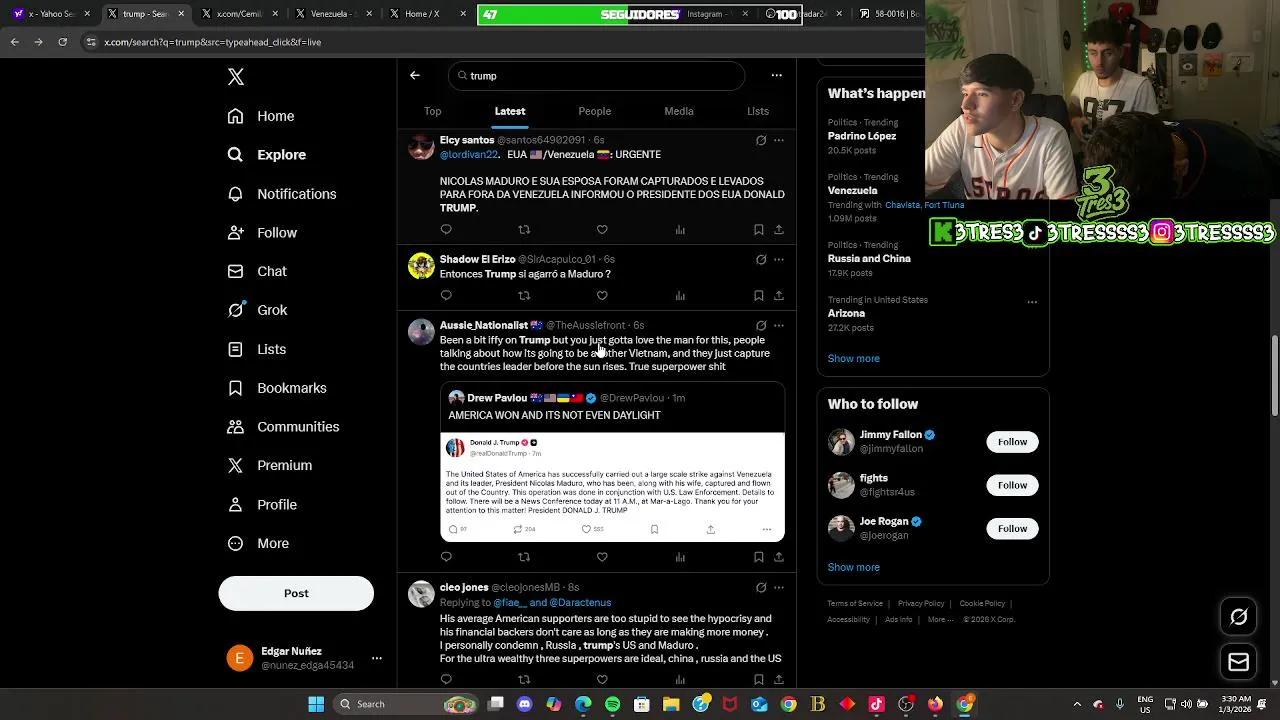Click Grok icon on Aussie_Nationalist post
1280x720 pixels.
coord(761,326)
